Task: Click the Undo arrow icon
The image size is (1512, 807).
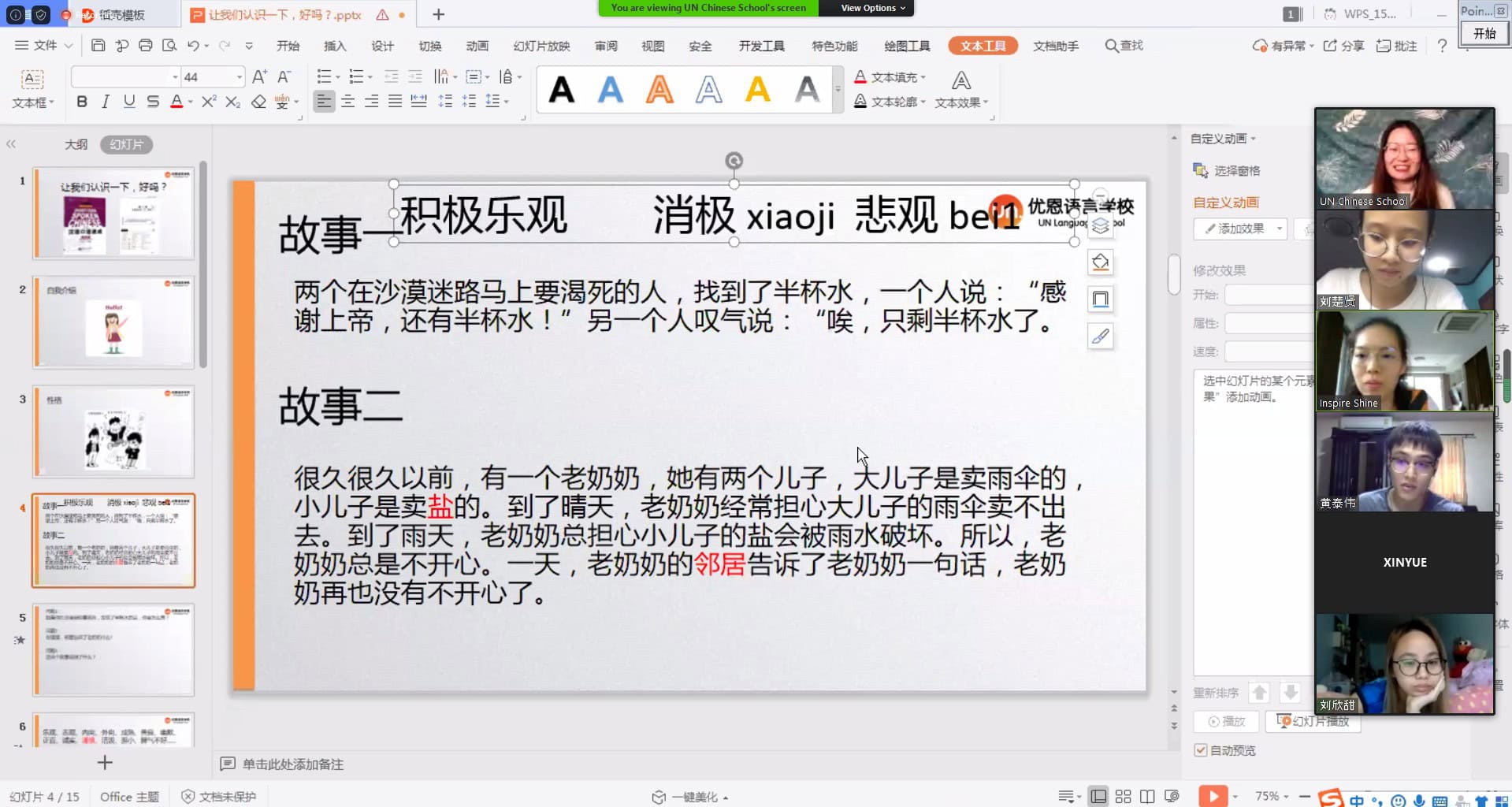Action: 193,46
